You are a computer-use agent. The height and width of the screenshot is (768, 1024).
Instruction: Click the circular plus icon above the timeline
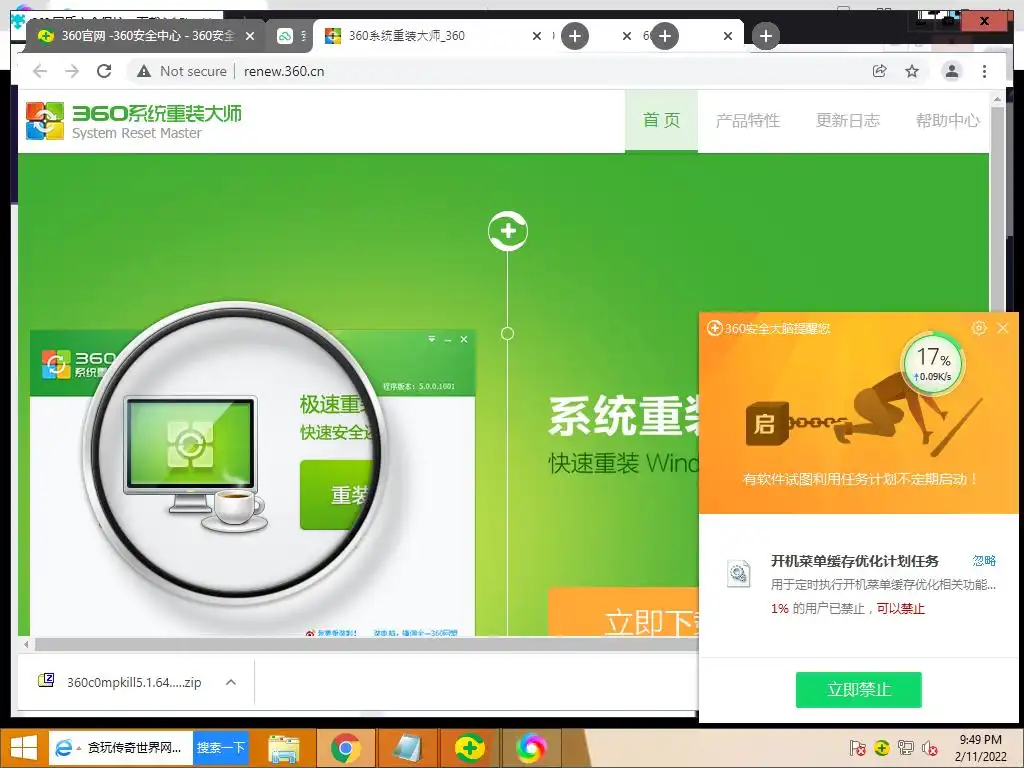[x=507, y=231]
